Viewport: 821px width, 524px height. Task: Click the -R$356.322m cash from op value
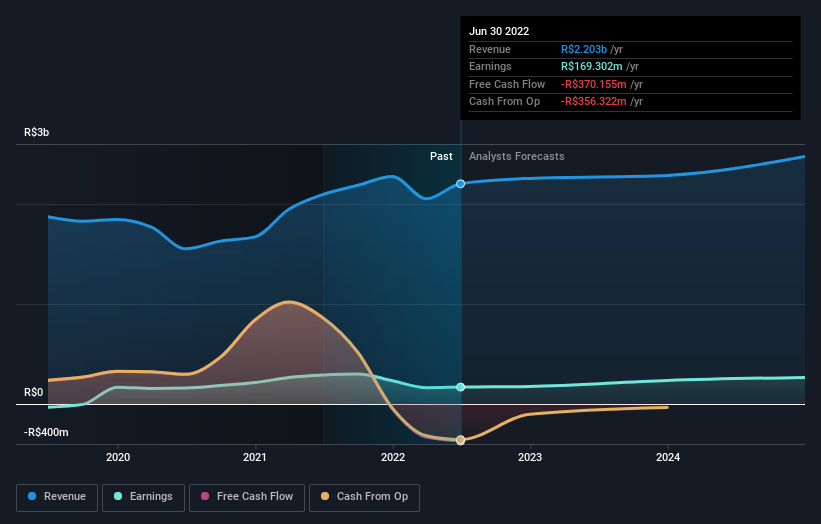tap(594, 102)
